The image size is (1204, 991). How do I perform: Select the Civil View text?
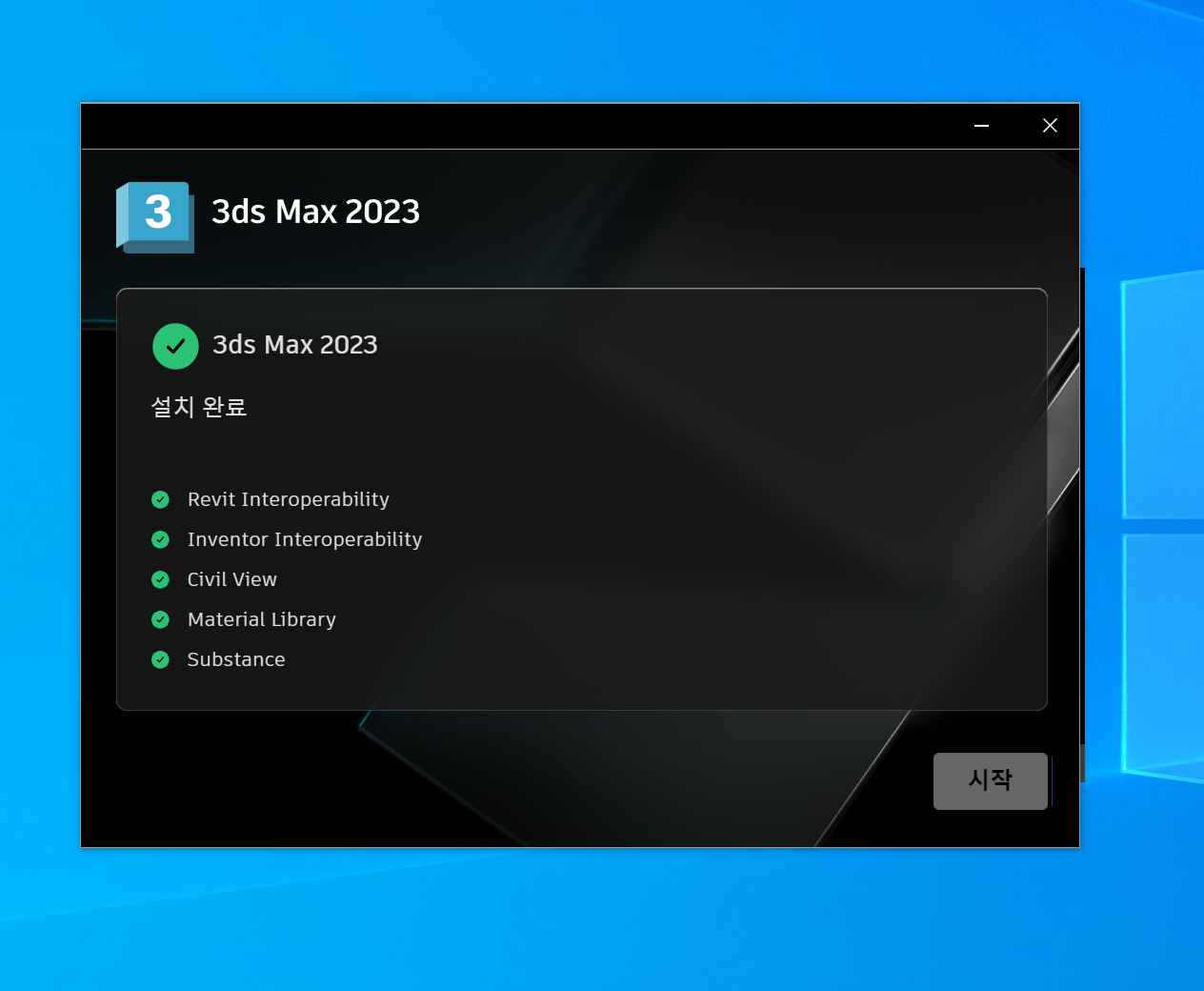232,579
